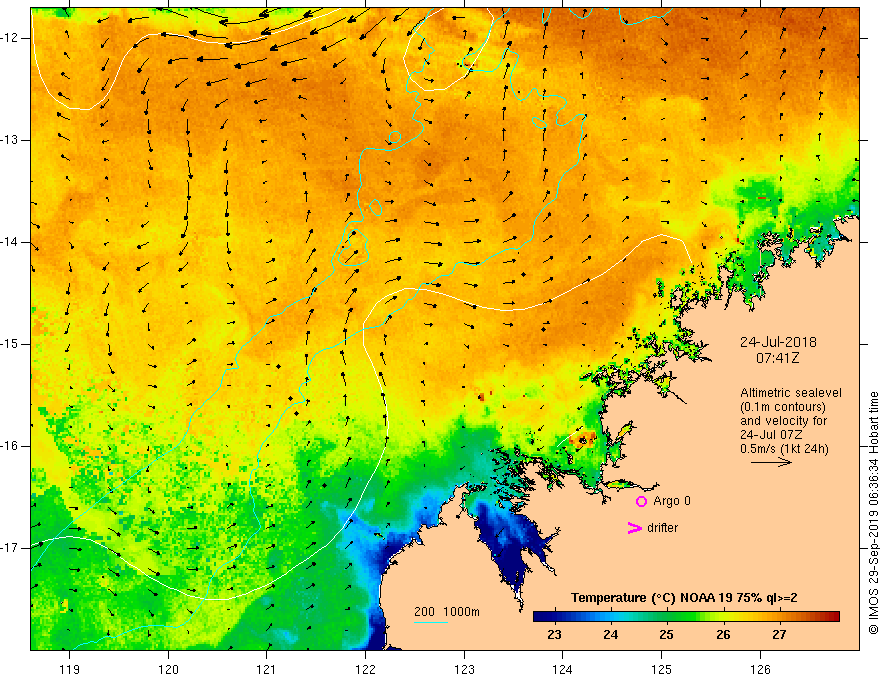Screen dimensions: 880x680
Task: Click the dark red end of color bar
Action: (x=834, y=617)
